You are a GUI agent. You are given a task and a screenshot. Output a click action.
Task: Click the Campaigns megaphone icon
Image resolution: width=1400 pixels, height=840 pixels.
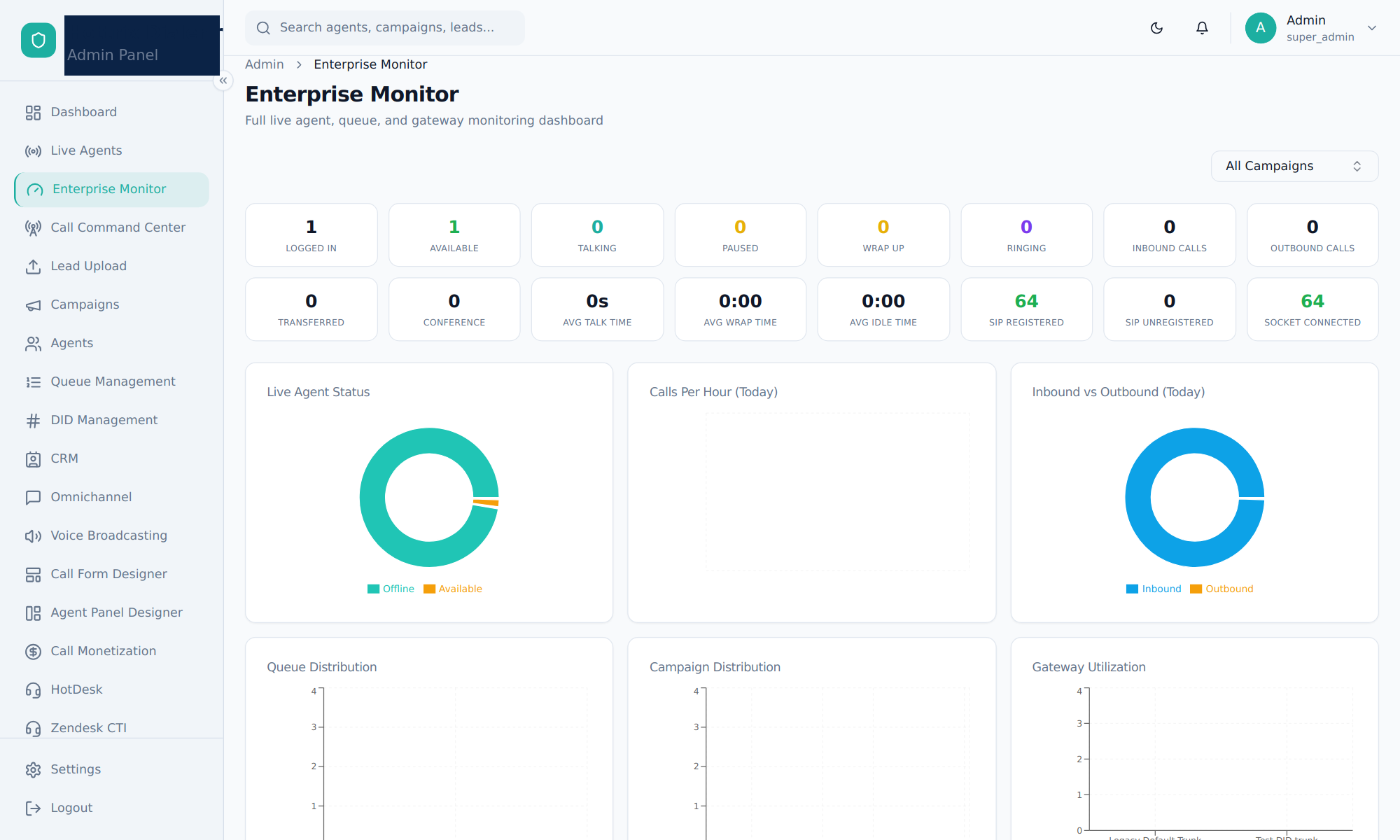[33, 305]
